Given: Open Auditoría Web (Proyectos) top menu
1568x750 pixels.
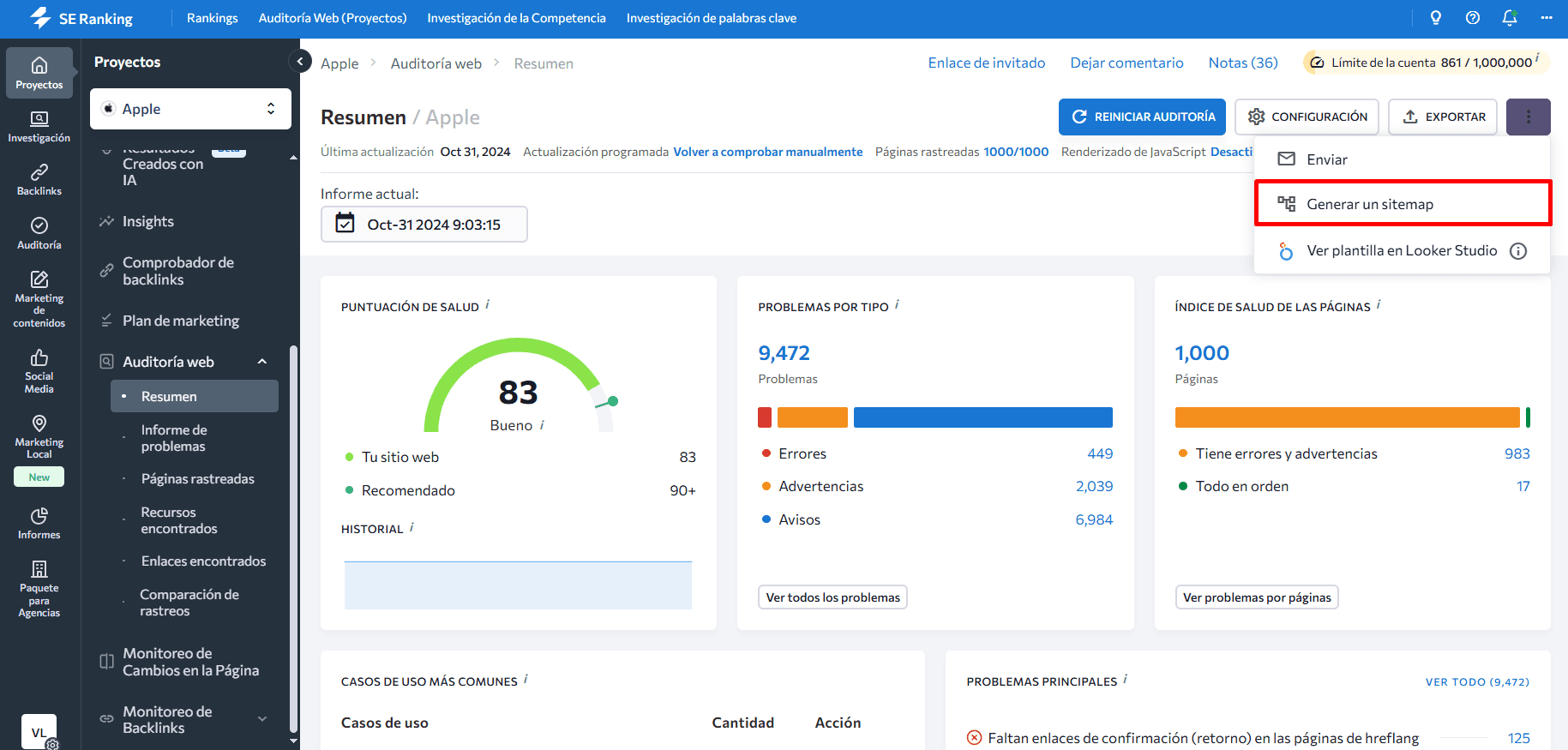Looking at the screenshot, I should tap(333, 18).
